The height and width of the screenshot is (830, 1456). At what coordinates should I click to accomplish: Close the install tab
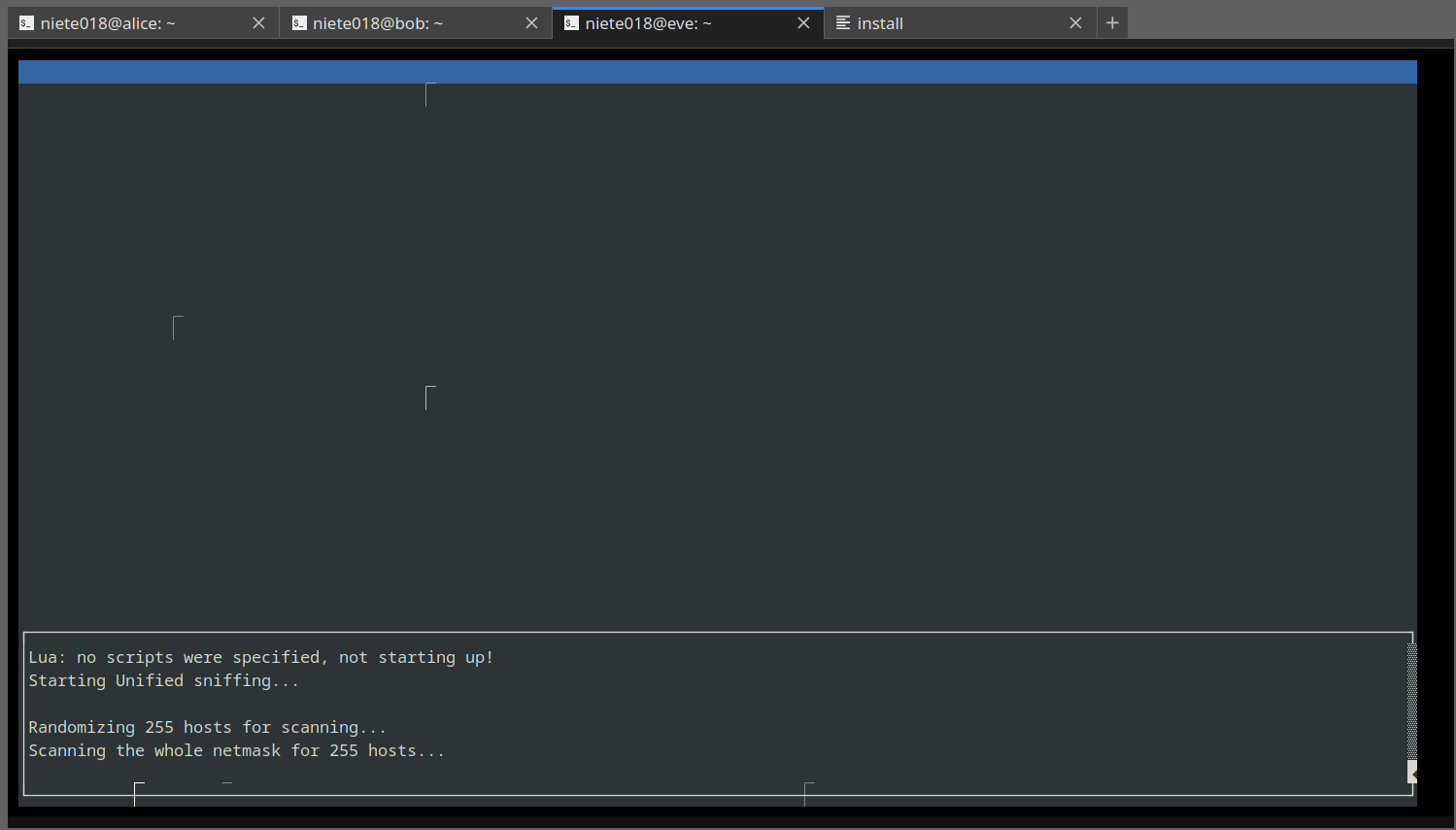pyautogui.click(x=1075, y=22)
